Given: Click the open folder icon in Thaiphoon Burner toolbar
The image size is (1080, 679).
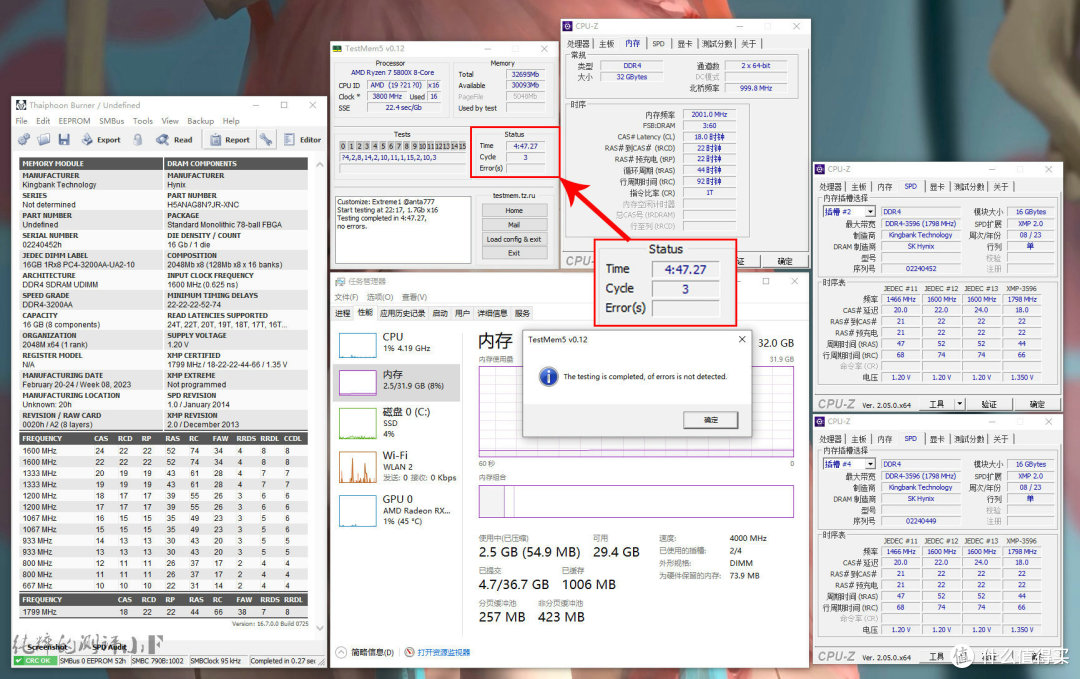Looking at the screenshot, I should (x=44, y=139).
